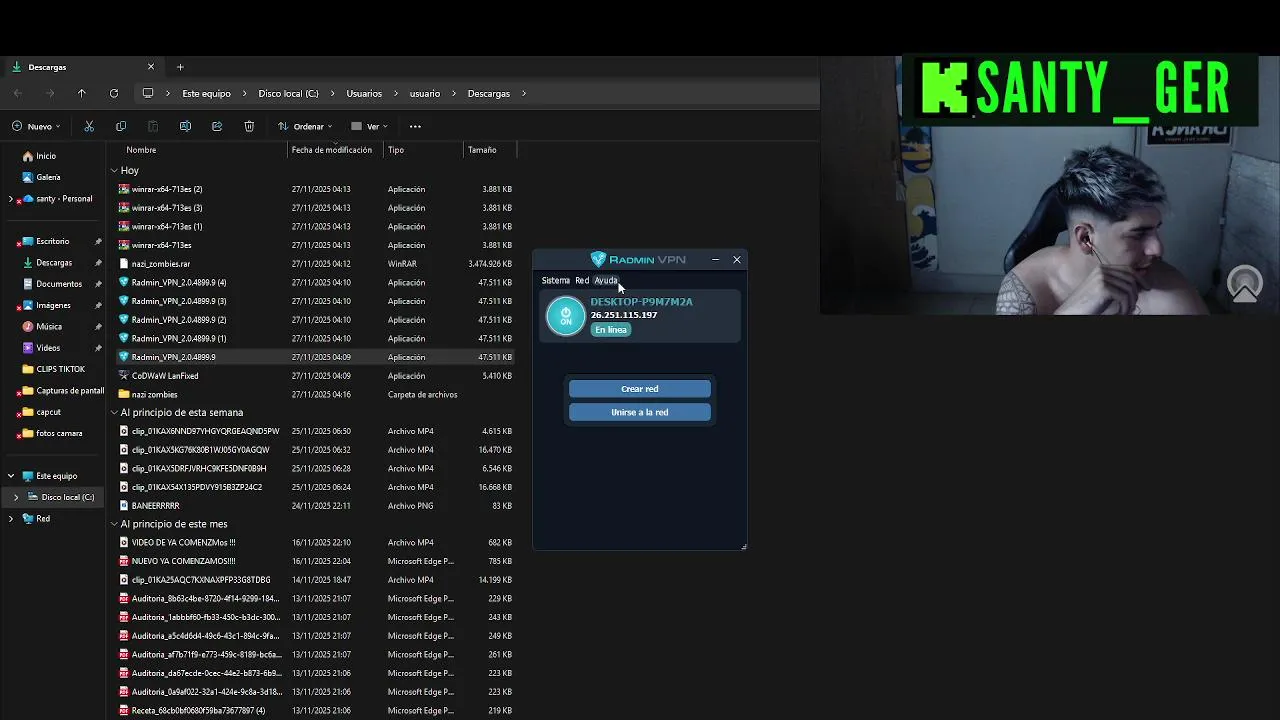Open Inicio in the sidebar

pyautogui.click(x=46, y=156)
